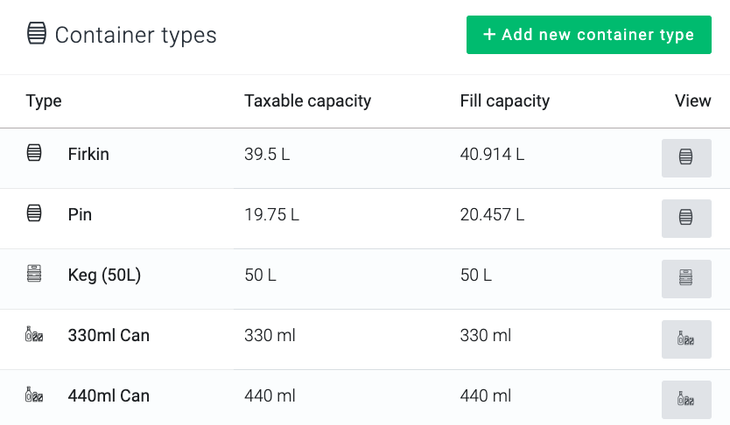
Task: Open the 440ml Can view button
Action: 686,399
